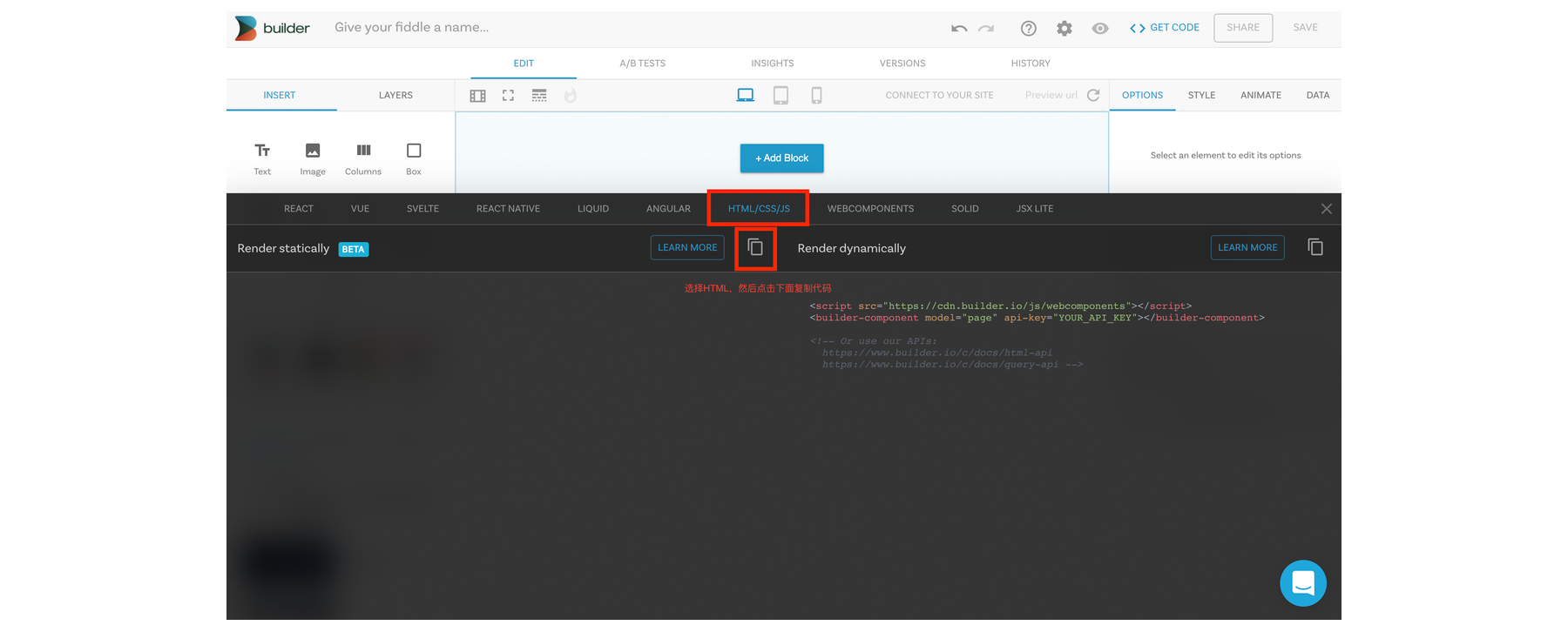1568x632 pixels.
Task: Open the A/B TESTS tab
Action: pos(643,64)
